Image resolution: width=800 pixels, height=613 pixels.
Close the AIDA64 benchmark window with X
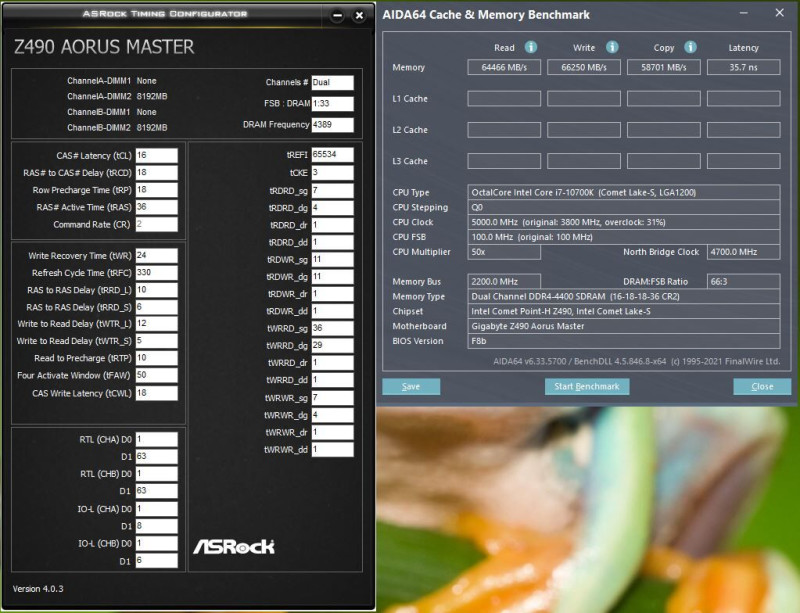tap(780, 13)
